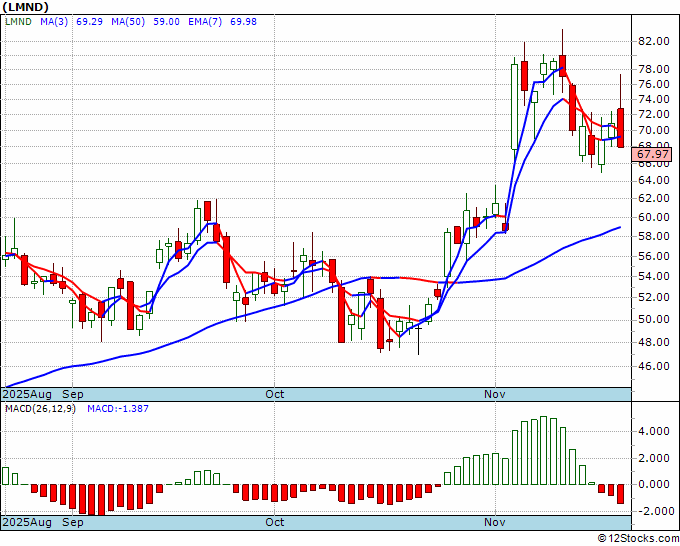This screenshot has width=680, height=546.
Task: Click the 0.000 MACD axis label
Action: (654, 484)
